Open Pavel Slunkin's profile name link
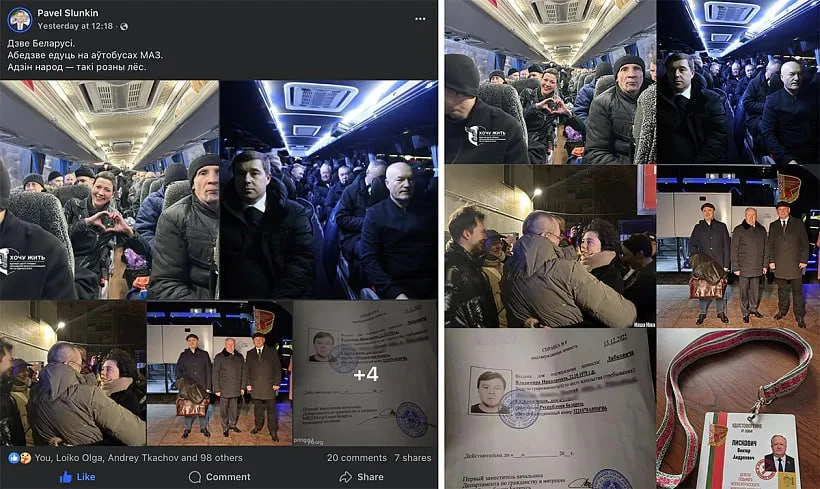This screenshot has width=820, height=489. tap(67, 13)
